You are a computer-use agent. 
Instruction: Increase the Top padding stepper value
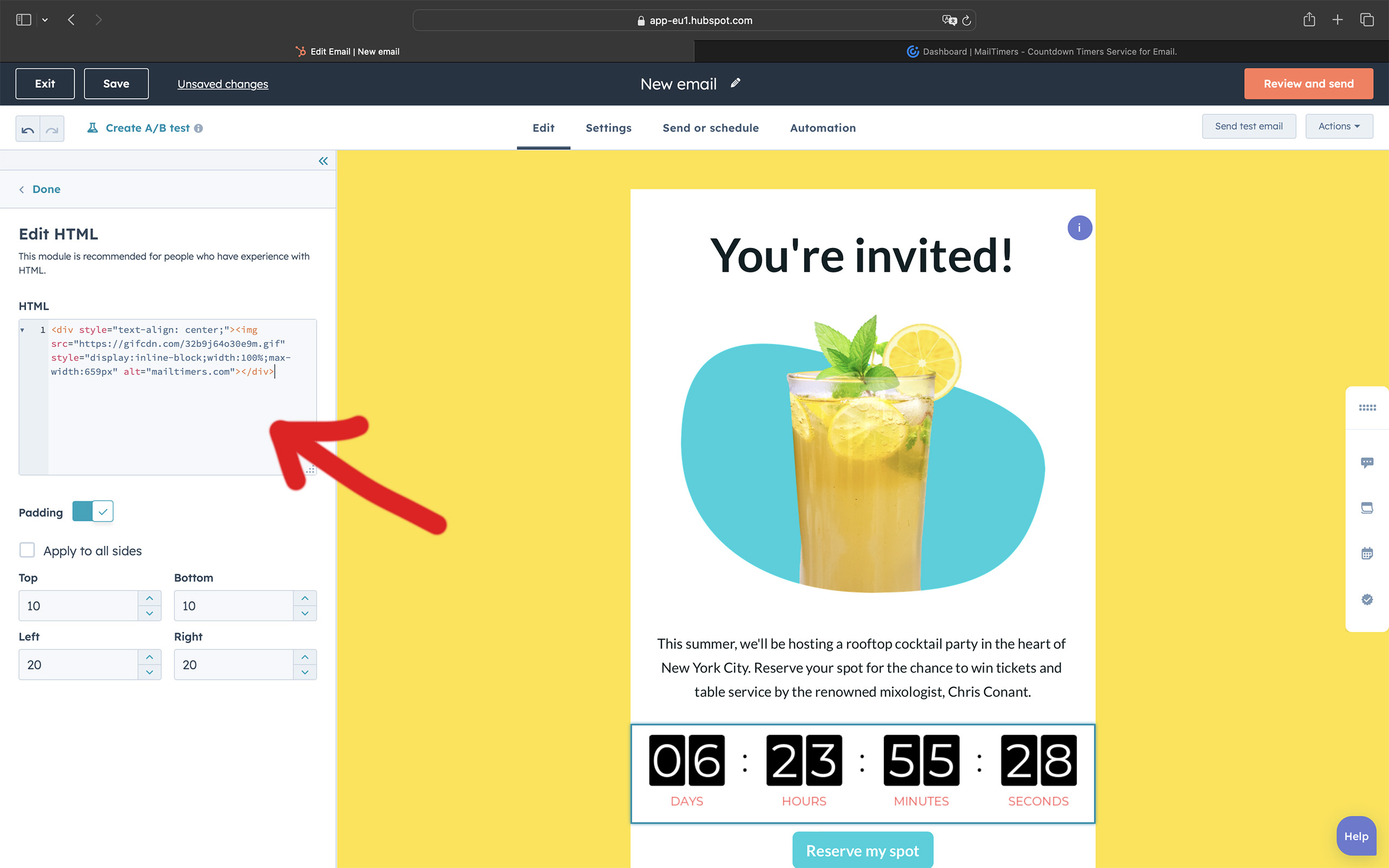(149, 598)
